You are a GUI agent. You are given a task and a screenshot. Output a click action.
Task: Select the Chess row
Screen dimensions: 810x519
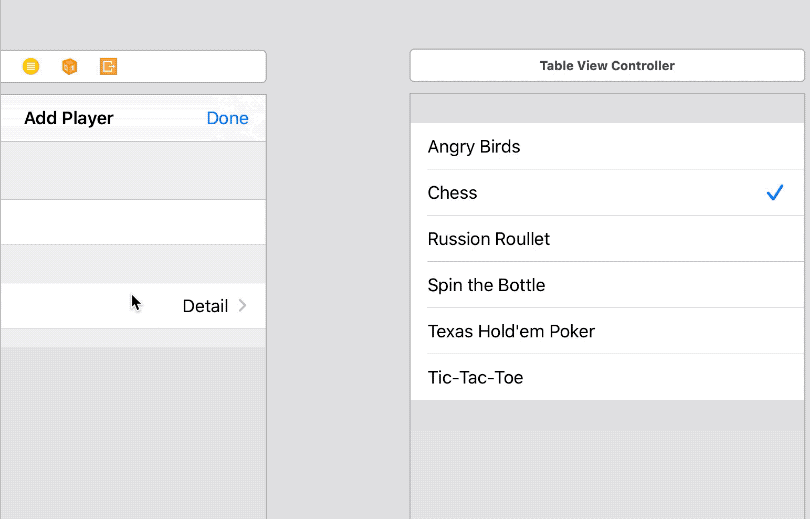click(x=608, y=193)
